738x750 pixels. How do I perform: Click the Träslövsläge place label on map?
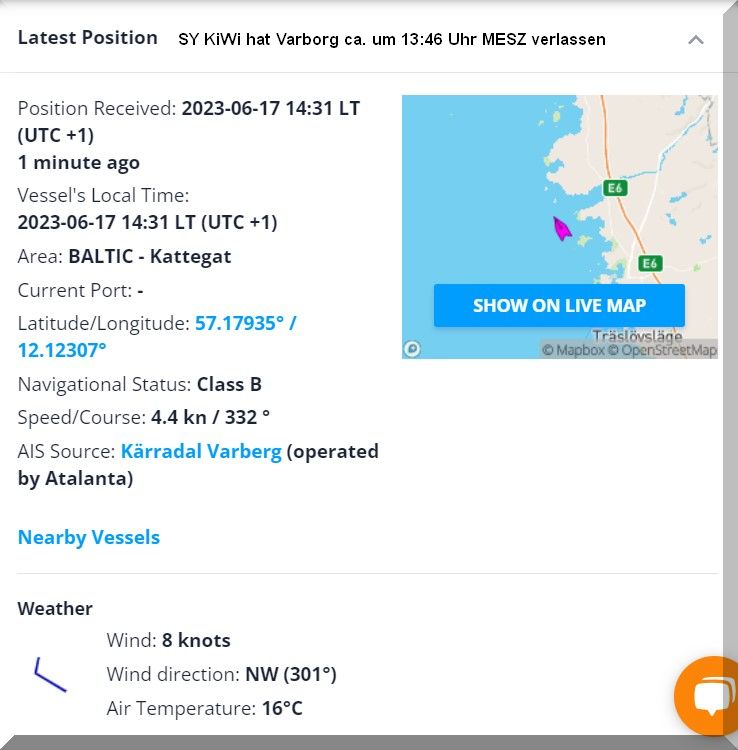637,337
